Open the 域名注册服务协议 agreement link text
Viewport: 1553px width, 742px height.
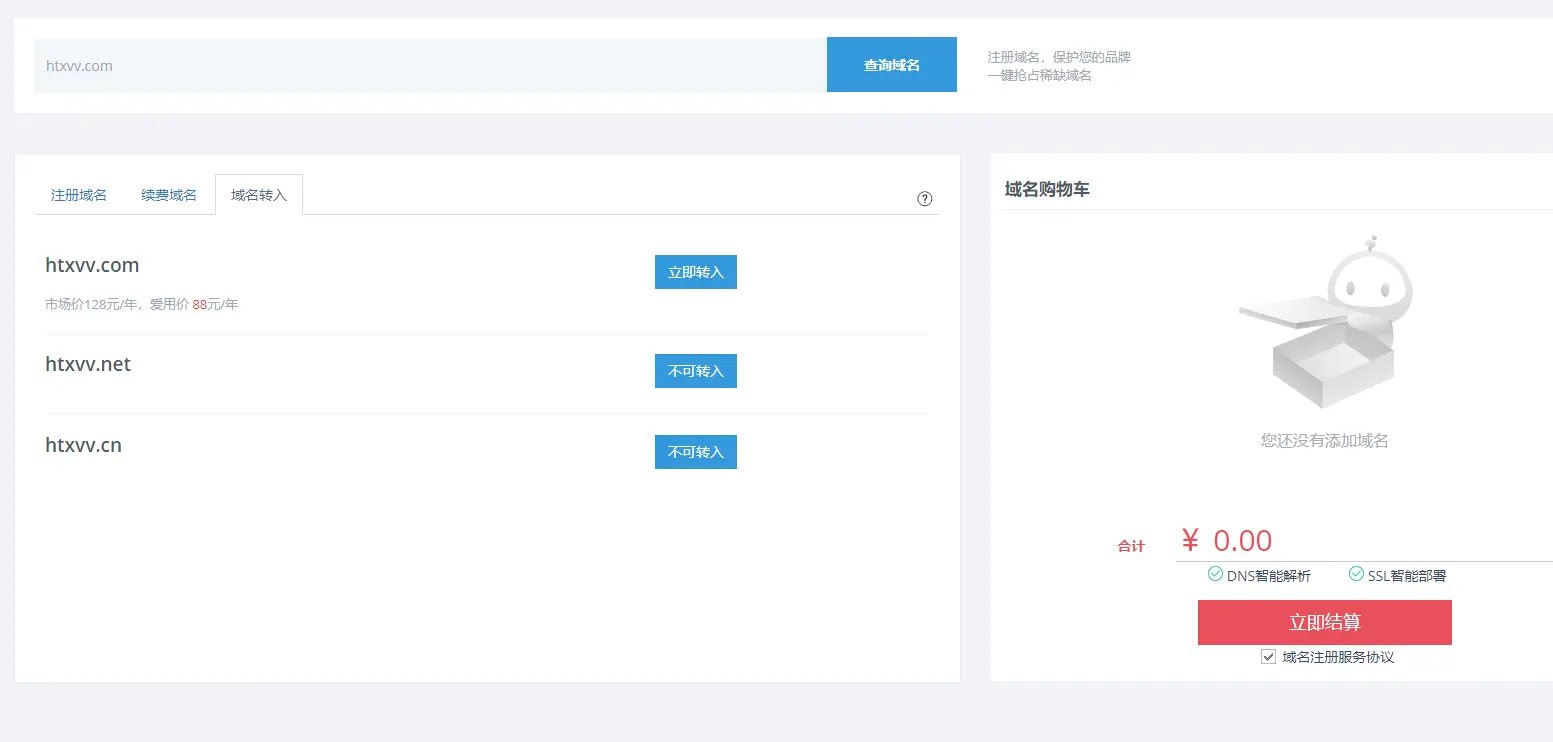(x=1338, y=657)
